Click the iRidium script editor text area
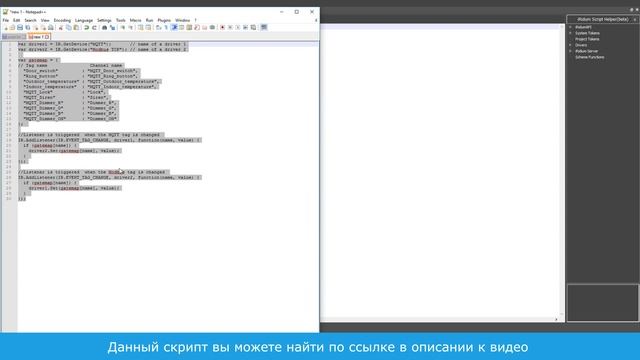This screenshot has width=640, height=360. [440, 171]
